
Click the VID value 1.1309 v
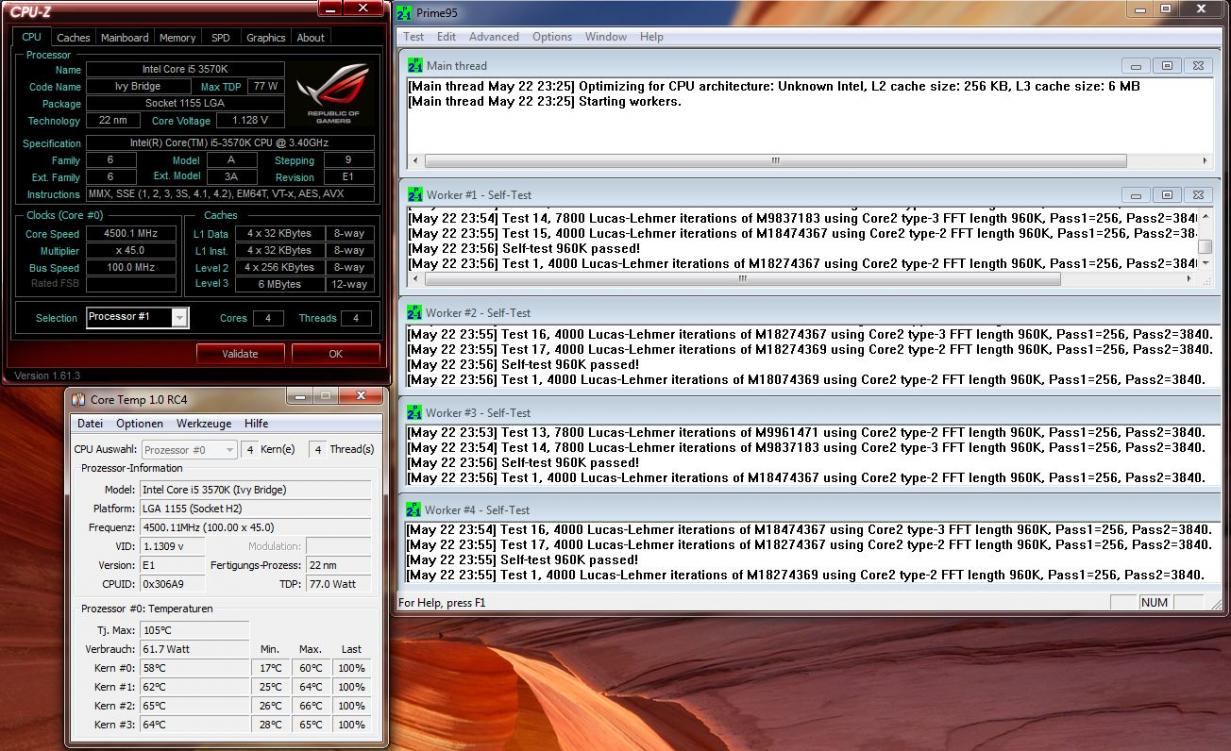[172, 546]
